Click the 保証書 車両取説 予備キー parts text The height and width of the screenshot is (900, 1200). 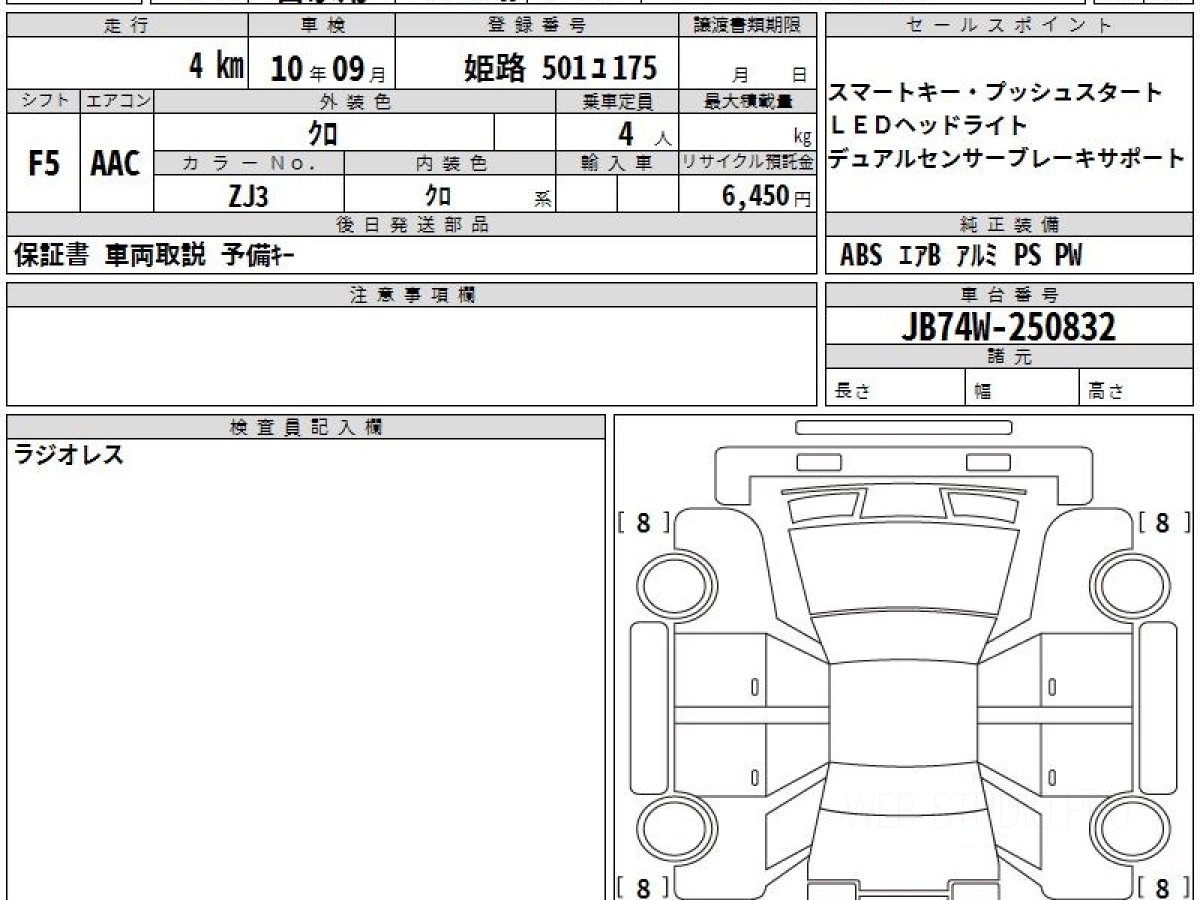pyautogui.click(x=153, y=256)
